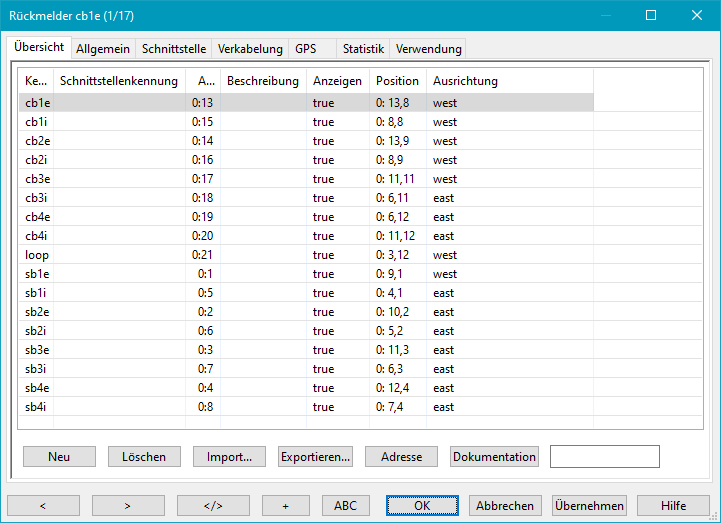Click the </> button
Viewport: 721px width, 523px height.
click(213, 505)
